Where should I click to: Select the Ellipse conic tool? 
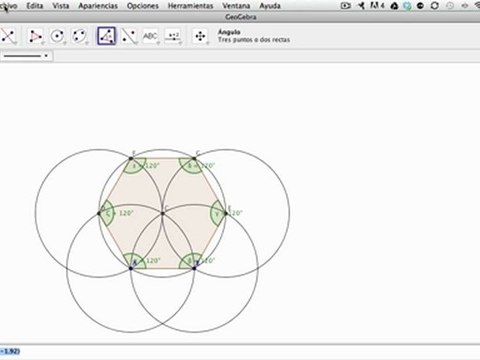point(79,36)
